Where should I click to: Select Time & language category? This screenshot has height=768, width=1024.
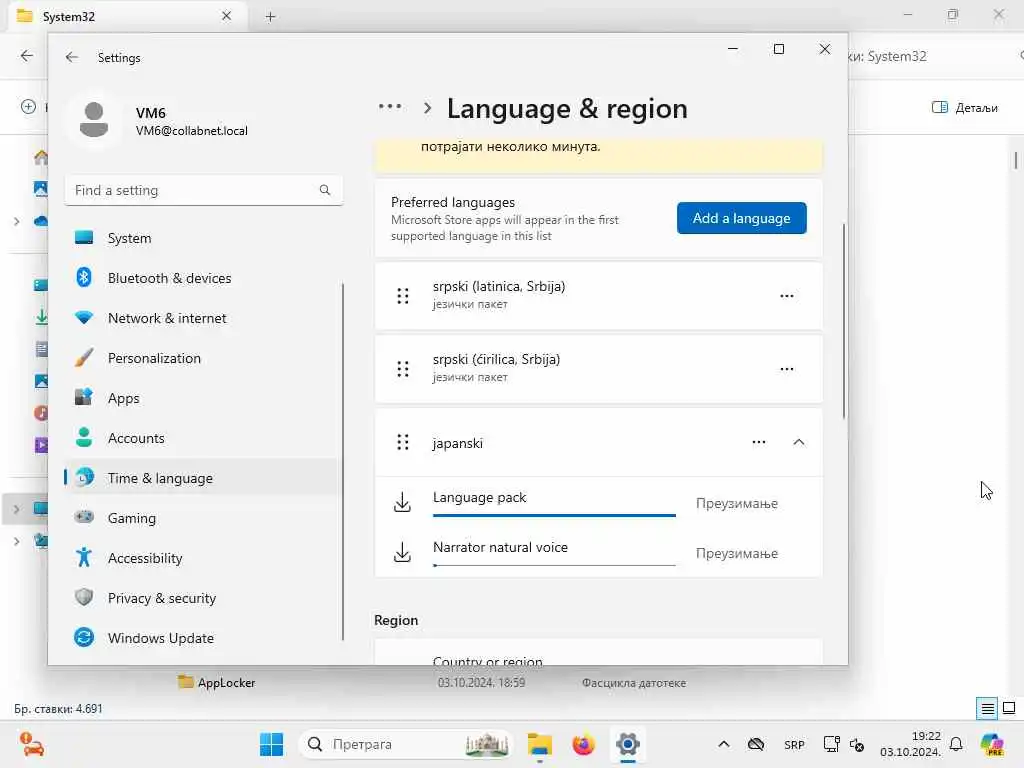pos(204,478)
